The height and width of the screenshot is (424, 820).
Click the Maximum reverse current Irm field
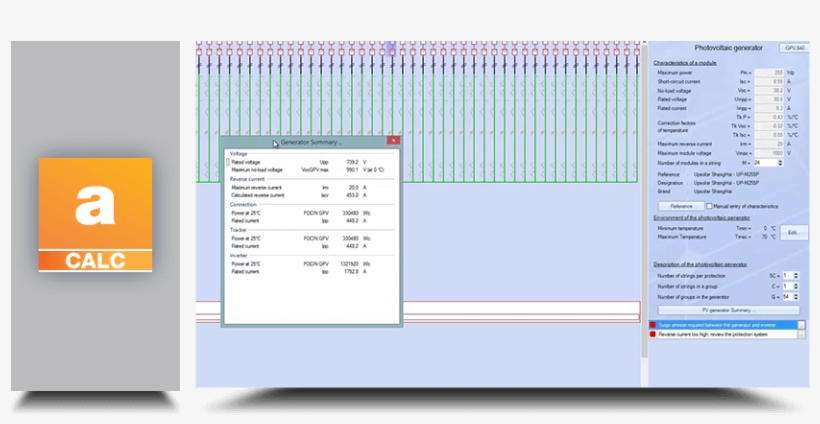click(769, 144)
